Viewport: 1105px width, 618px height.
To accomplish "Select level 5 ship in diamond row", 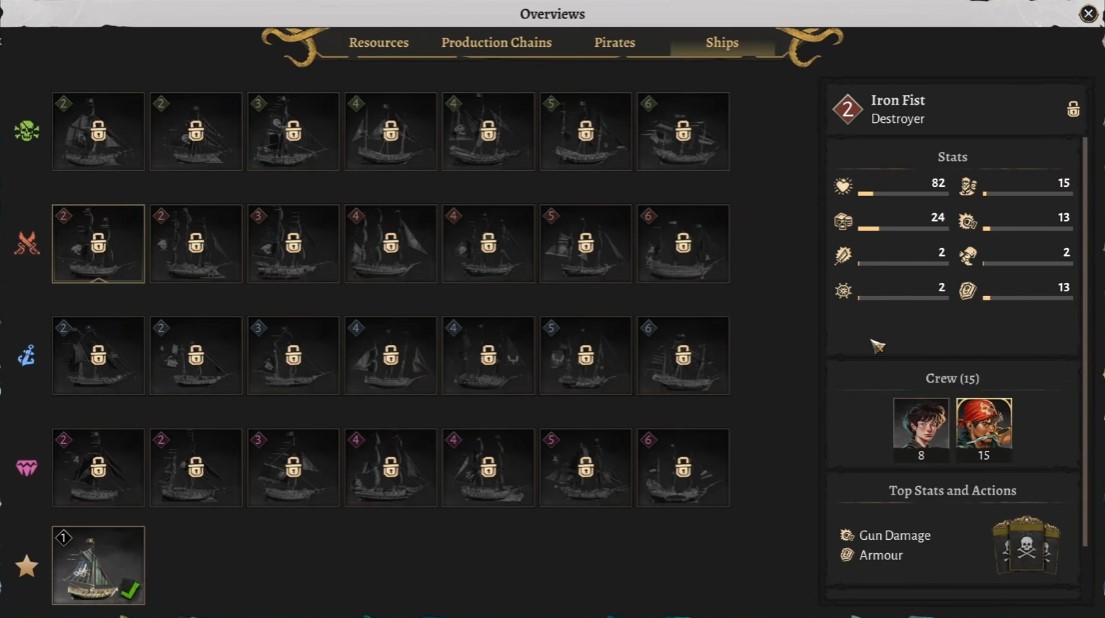I will pyautogui.click(x=586, y=468).
